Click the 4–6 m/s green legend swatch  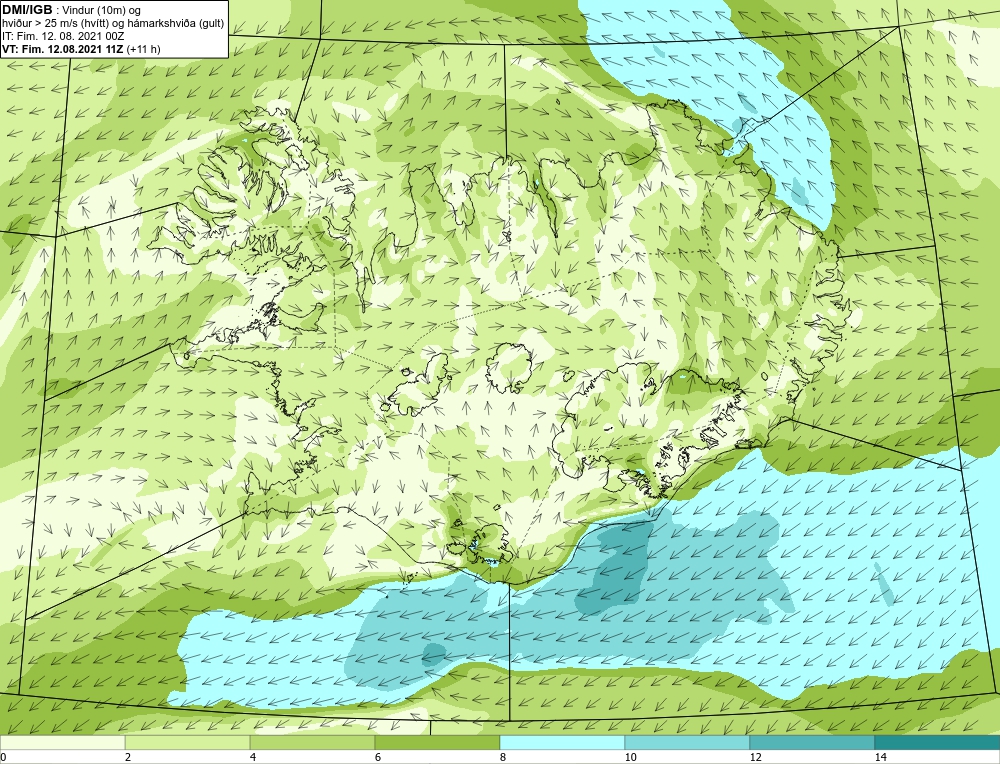[312, 743]
